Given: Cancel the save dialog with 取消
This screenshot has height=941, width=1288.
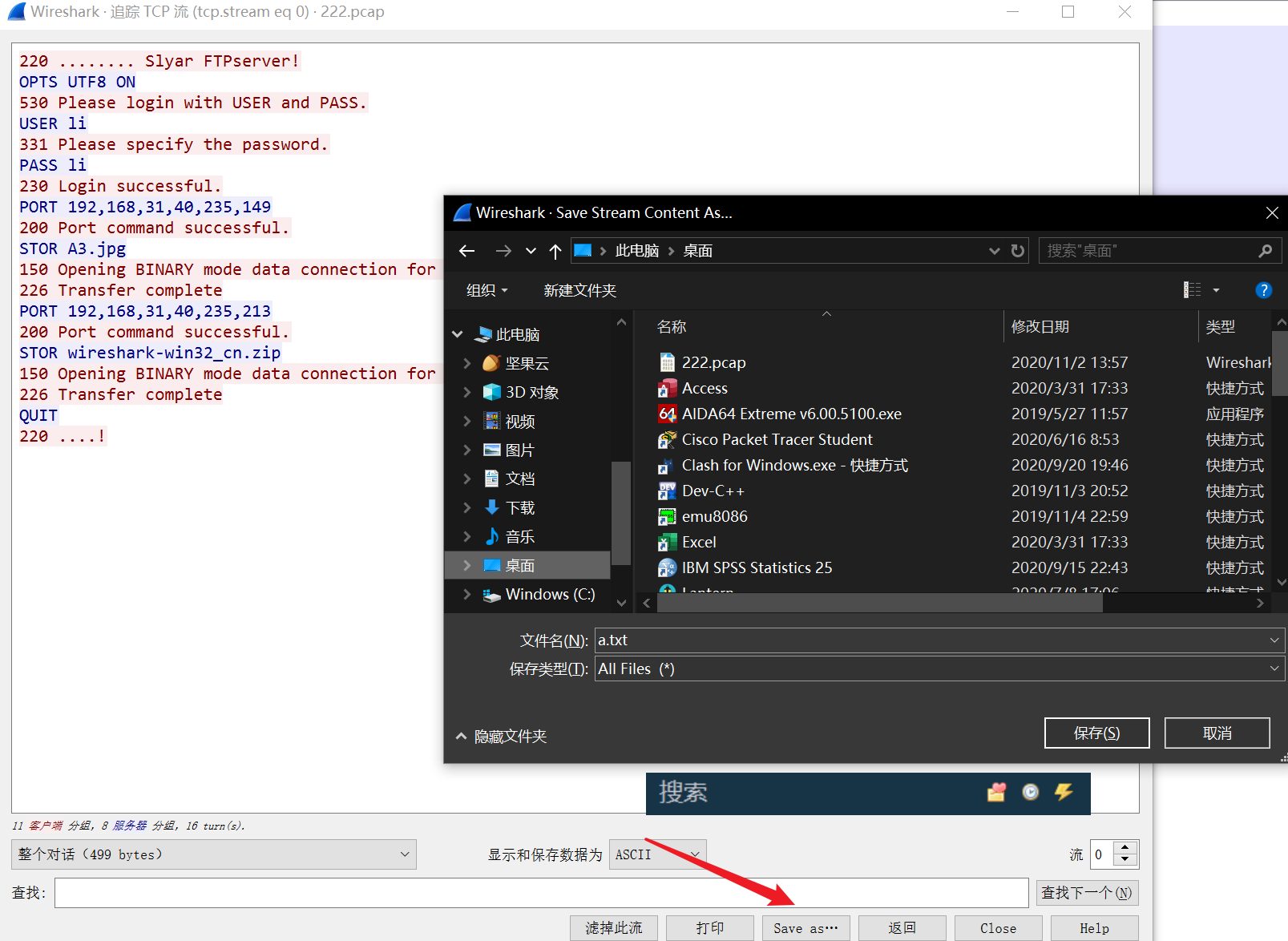Looking at the screenshot, I should 1217,733.
